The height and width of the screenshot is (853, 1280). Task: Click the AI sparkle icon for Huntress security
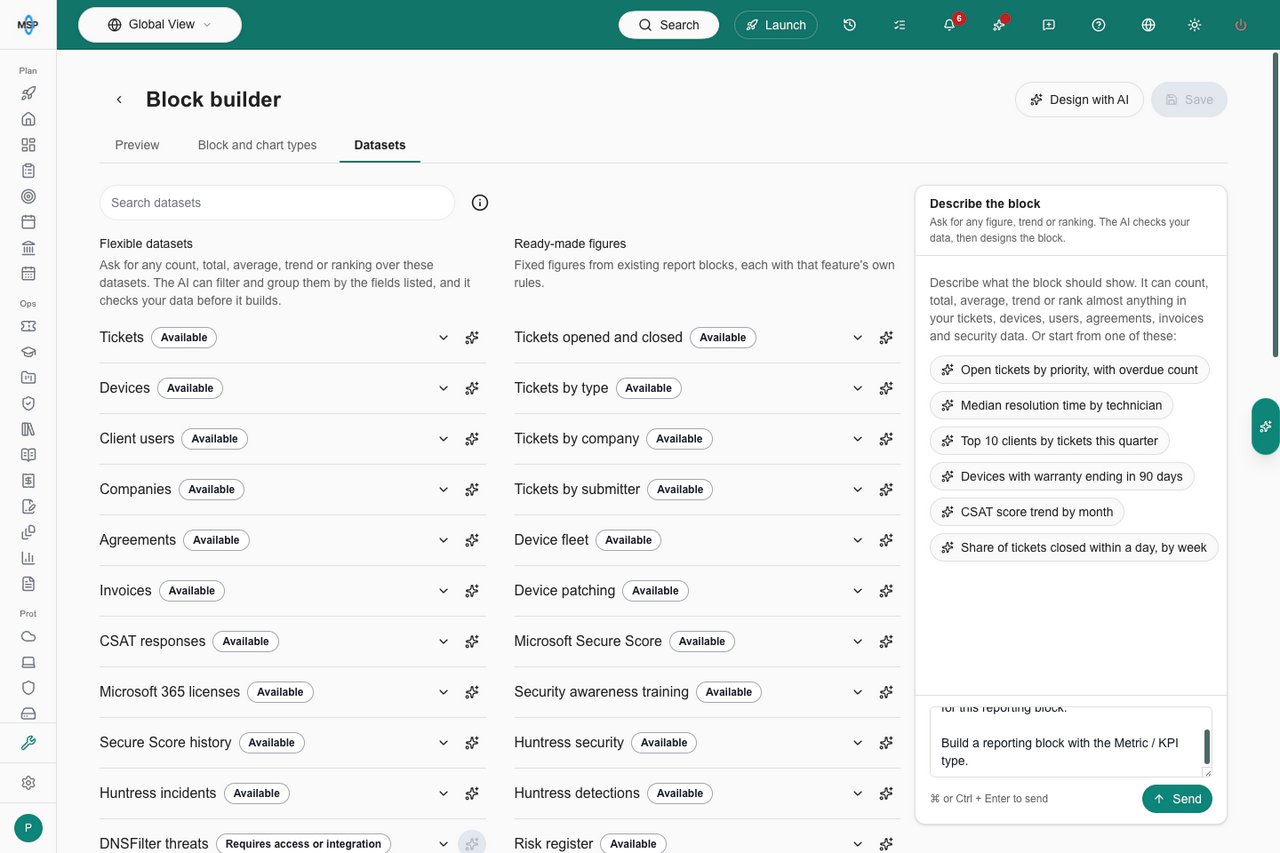(x=886, y=743)
